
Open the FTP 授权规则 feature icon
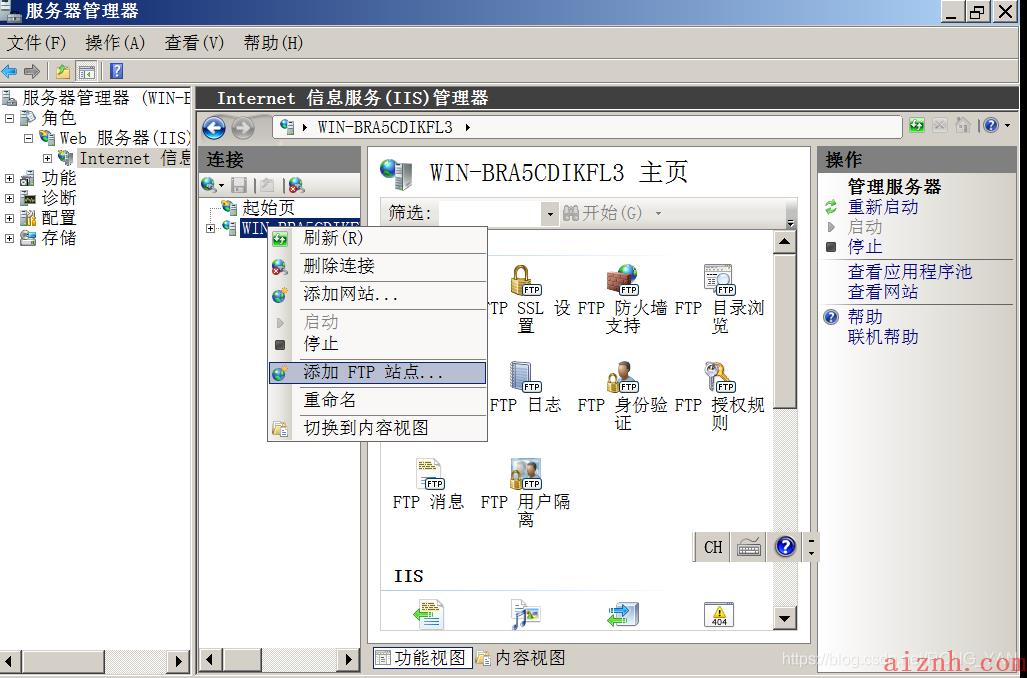pos(719,377)
